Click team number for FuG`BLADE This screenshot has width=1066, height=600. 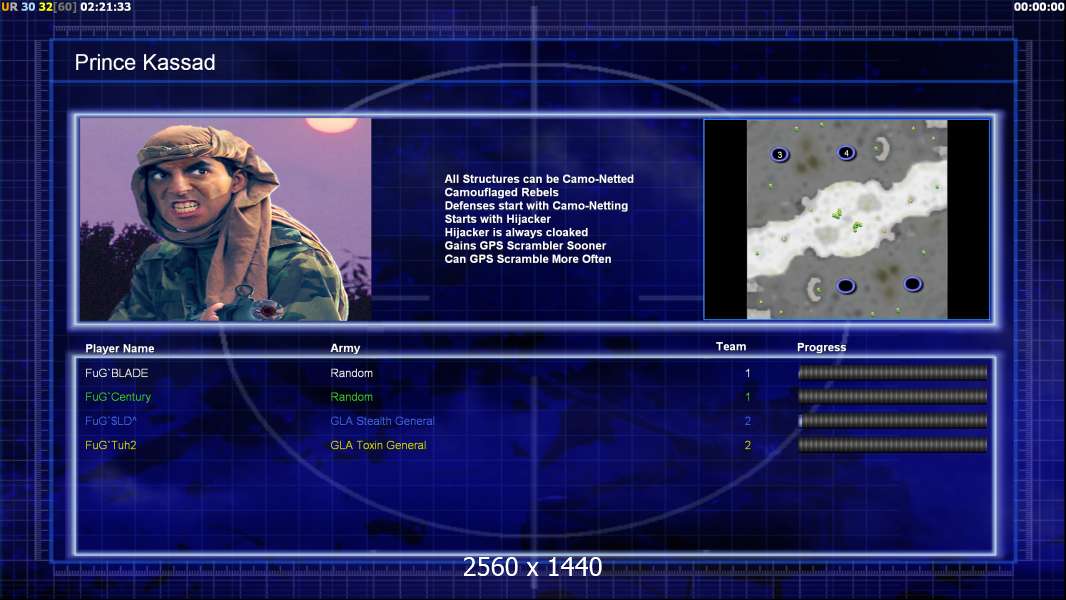[x=748, y=373]
